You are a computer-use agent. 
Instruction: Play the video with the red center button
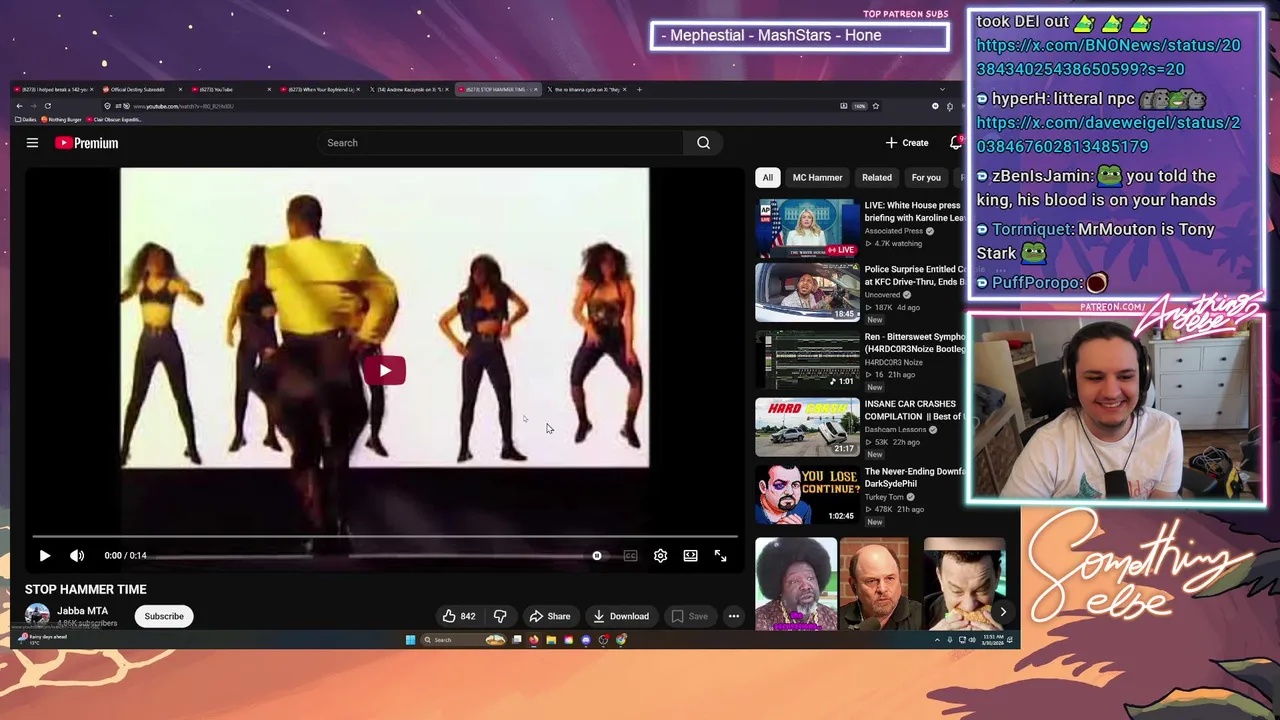point(385,371)
